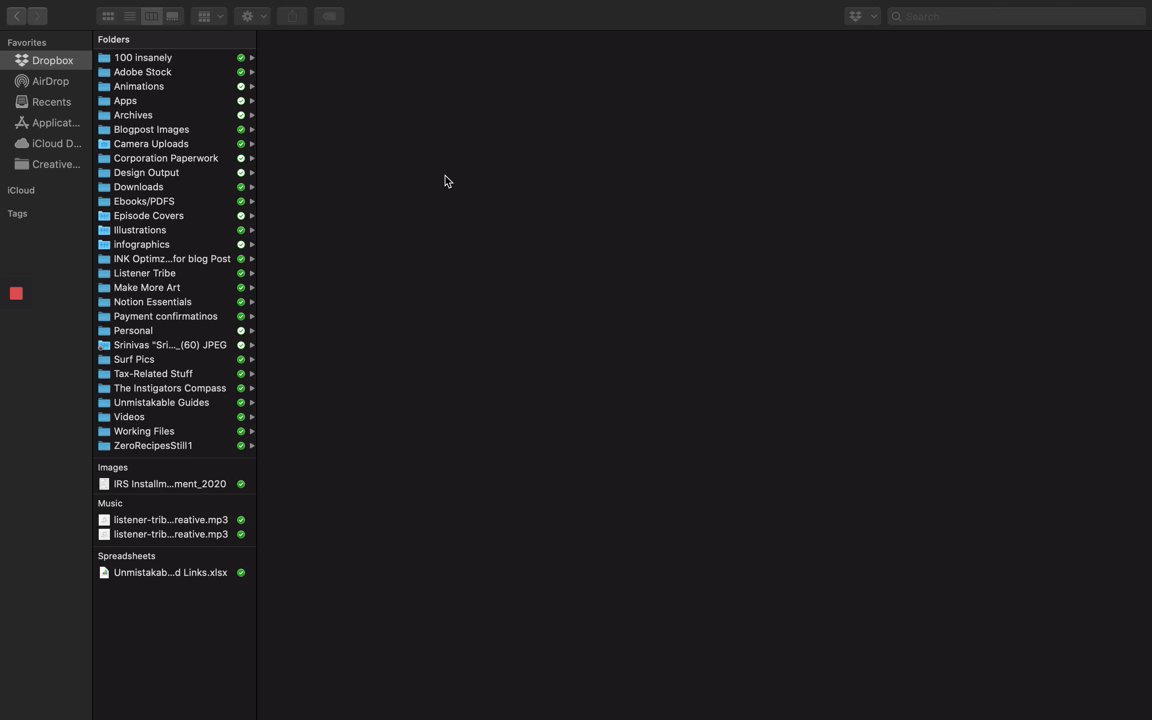
Task: Click the IRS Installment_2020 file icon
Action: (x=104, y=484)
